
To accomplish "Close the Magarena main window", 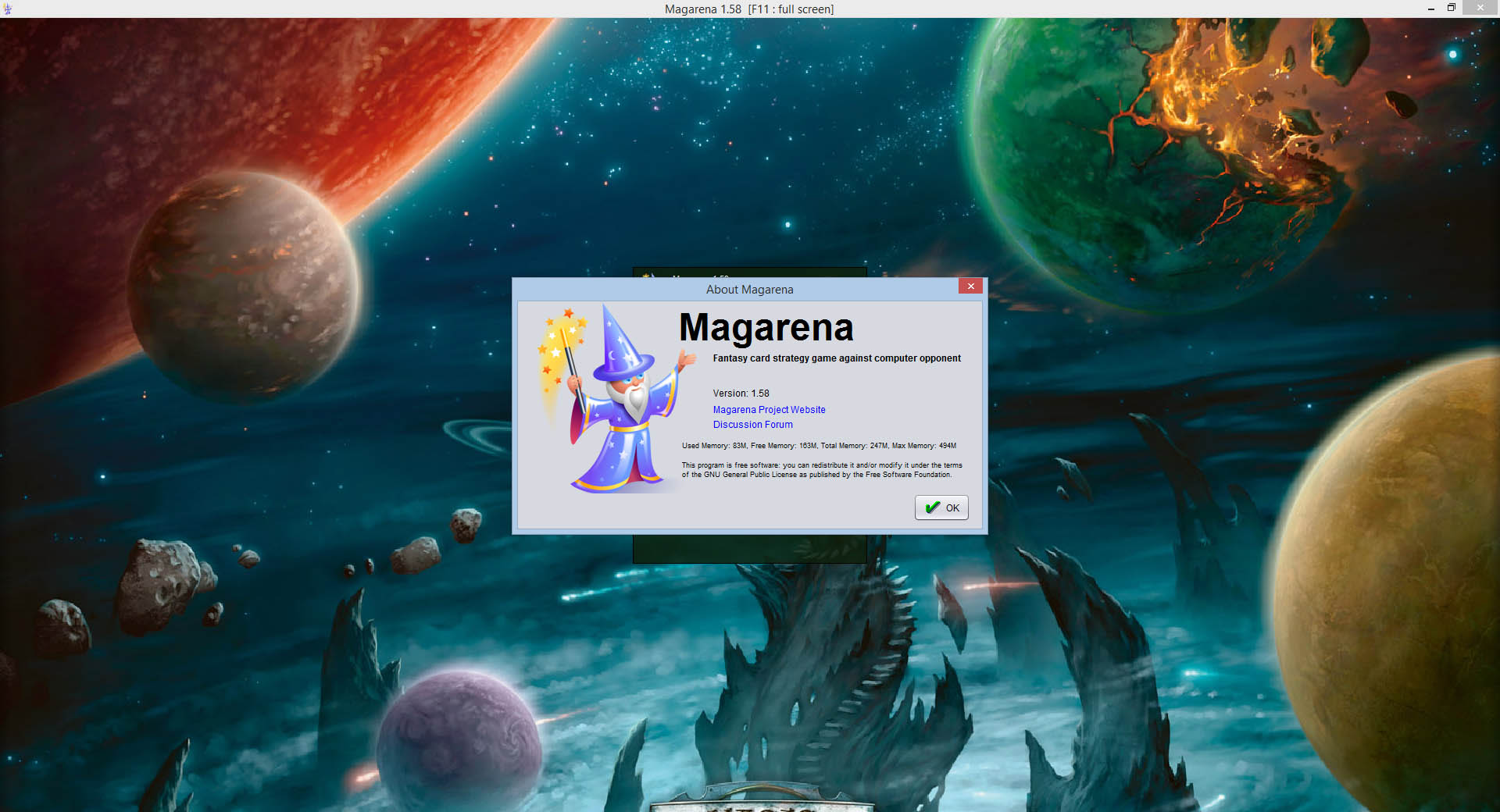I will tap(1480, 9).
